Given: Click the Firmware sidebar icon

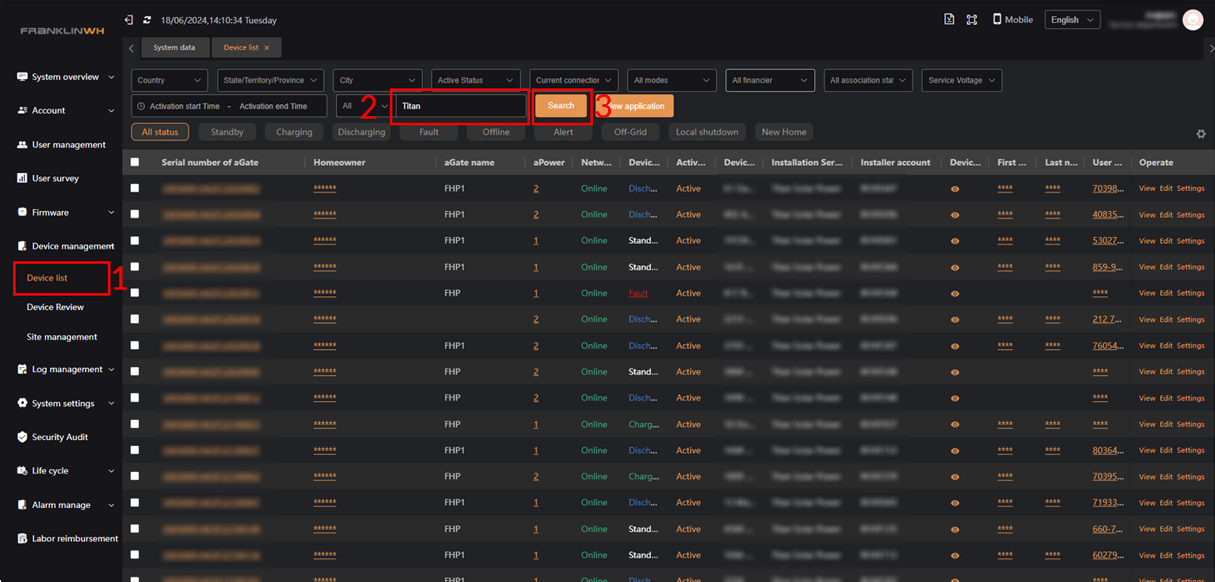Looking at the screenshot, I should click(22, 212).
